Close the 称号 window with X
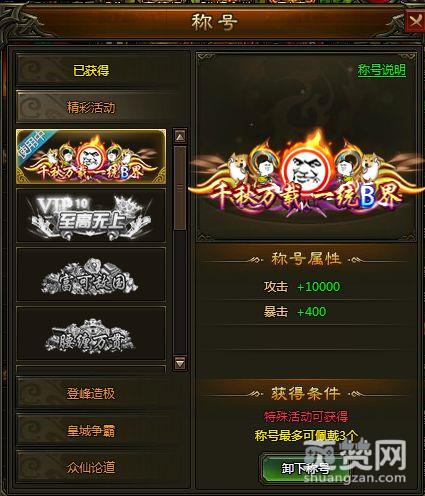 (x=415, y=21)
